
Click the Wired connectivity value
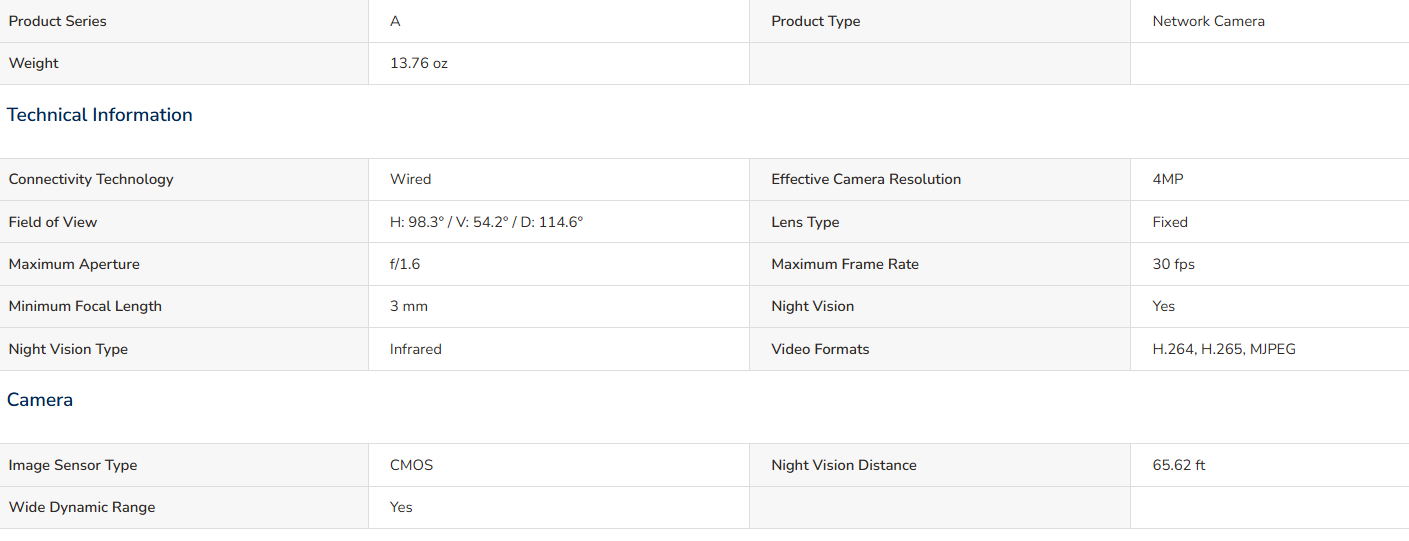pyautogui.click(x=411, y=179)
